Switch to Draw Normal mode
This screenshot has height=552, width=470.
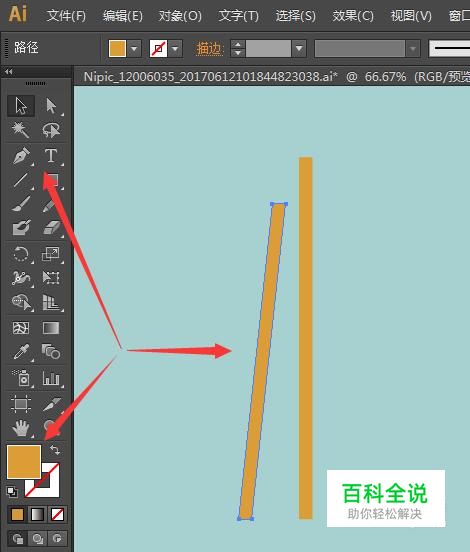pyautogui.click(x=18, y=539)
